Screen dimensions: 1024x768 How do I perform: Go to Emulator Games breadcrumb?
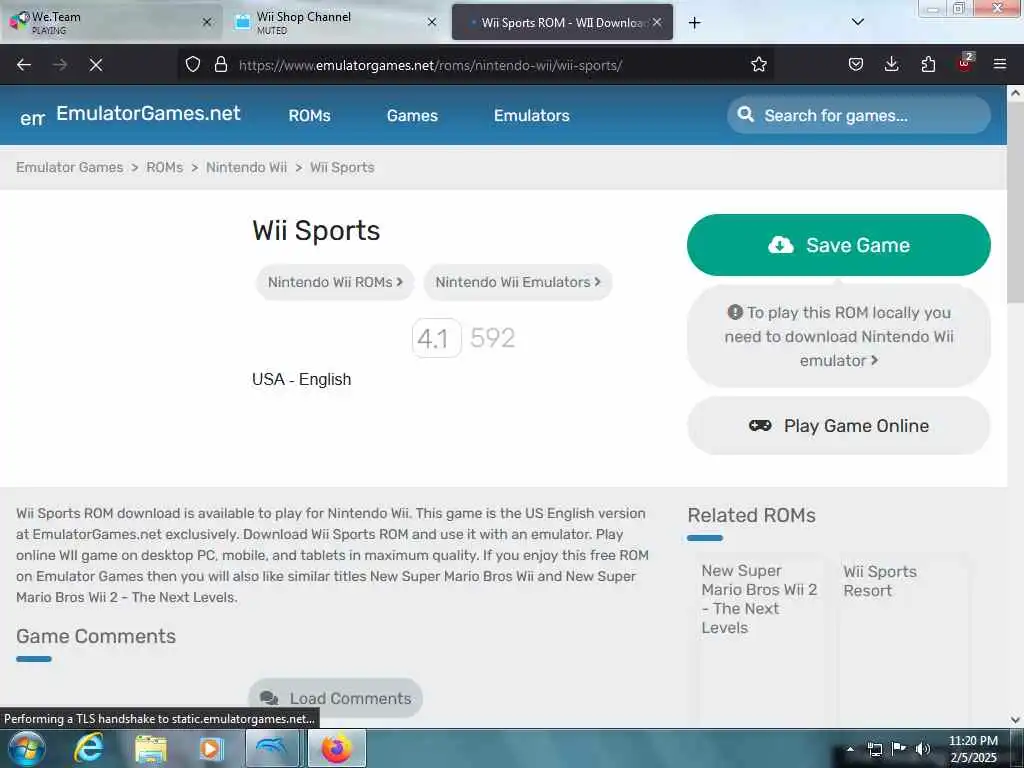[x=69, y=167]
